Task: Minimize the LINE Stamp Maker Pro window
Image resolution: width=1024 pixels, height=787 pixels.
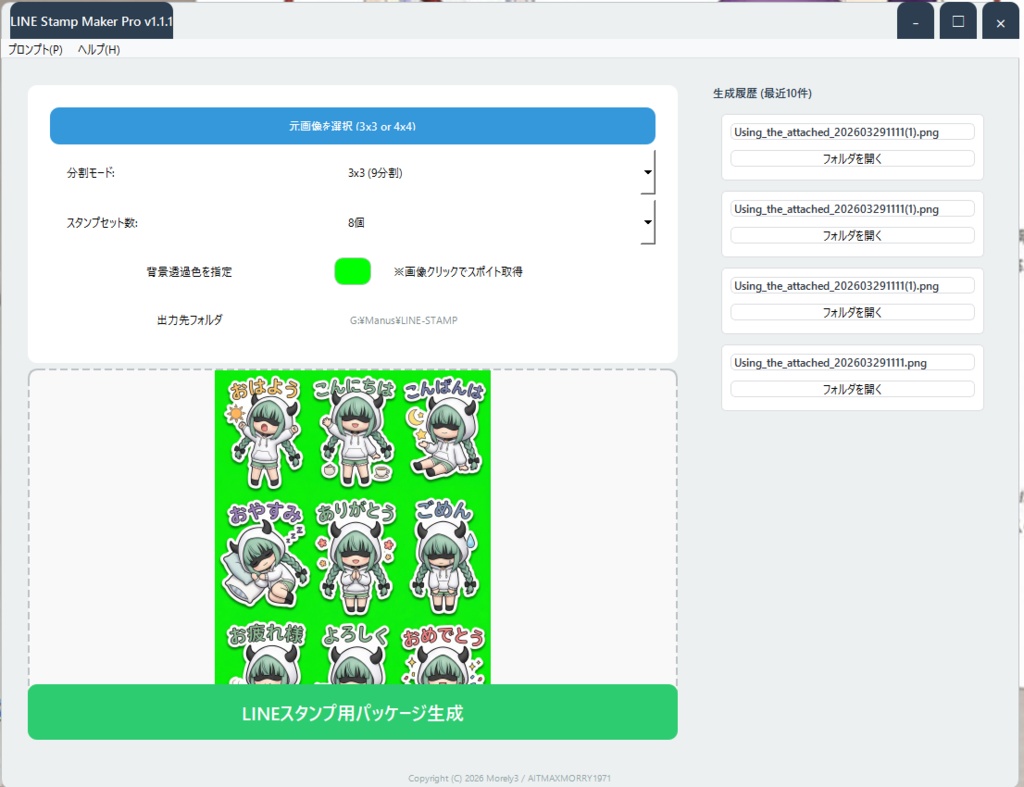Action: 915,20
